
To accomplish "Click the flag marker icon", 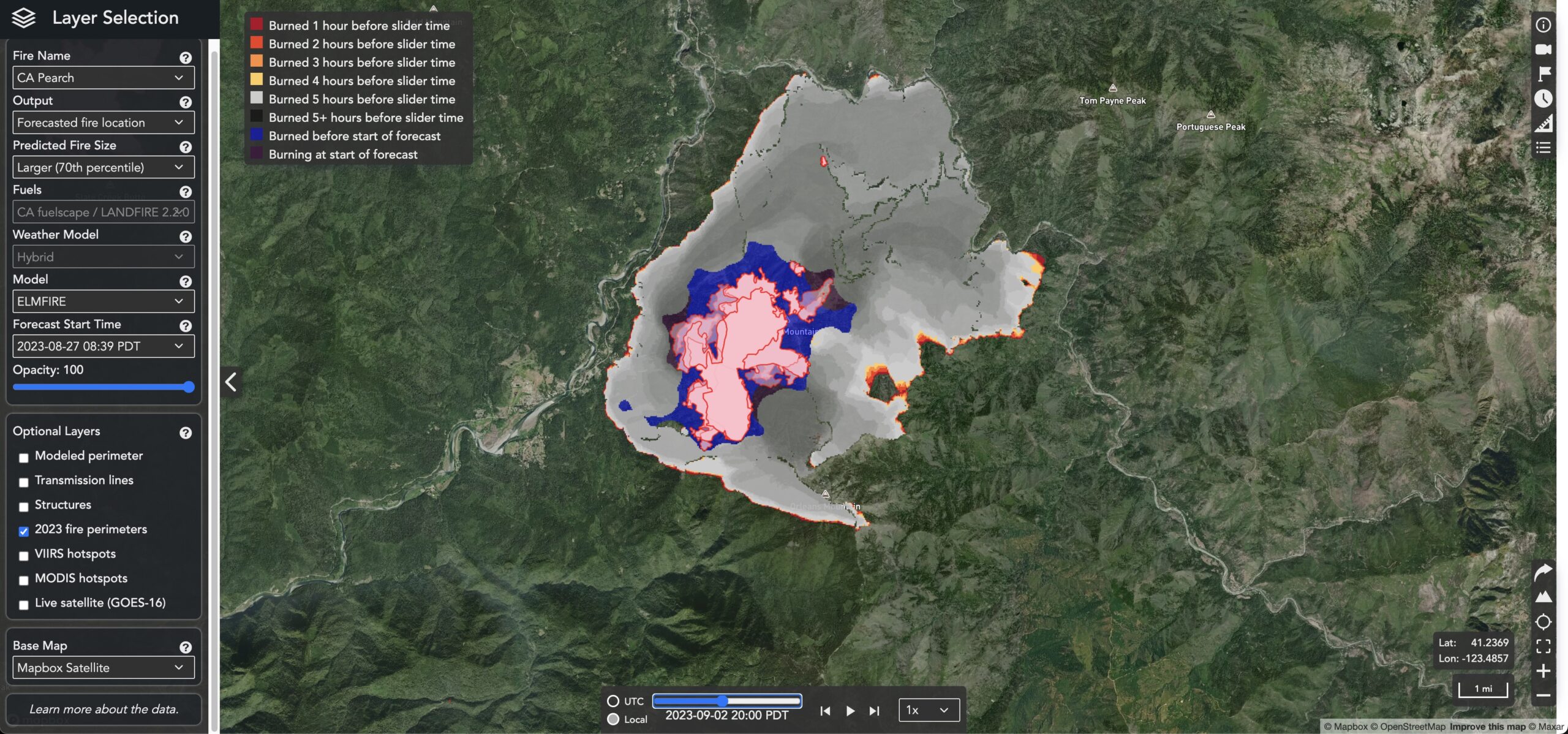I will [x=1544, y=73].
